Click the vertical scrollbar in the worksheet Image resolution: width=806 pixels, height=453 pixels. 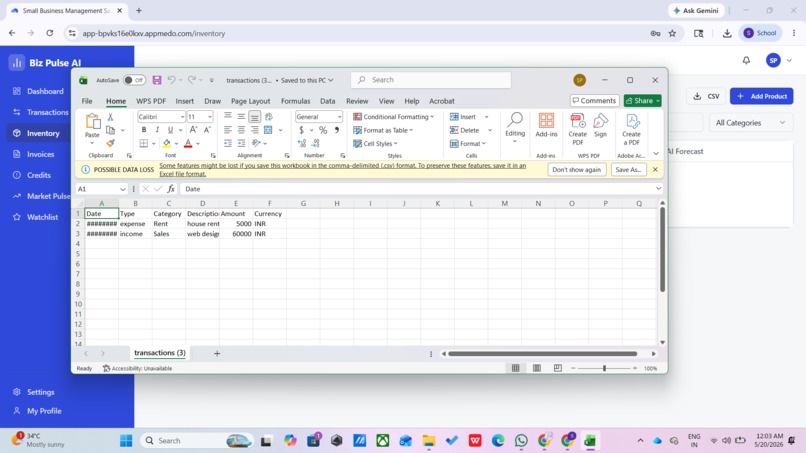pos(662,250)
